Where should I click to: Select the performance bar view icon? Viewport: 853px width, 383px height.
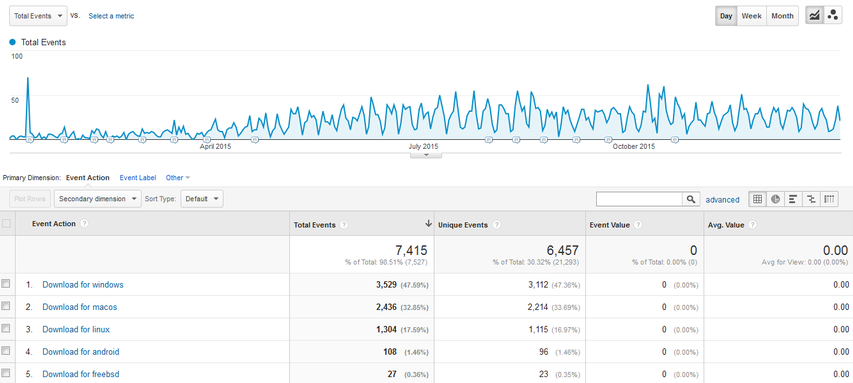(x=793, y=199)
